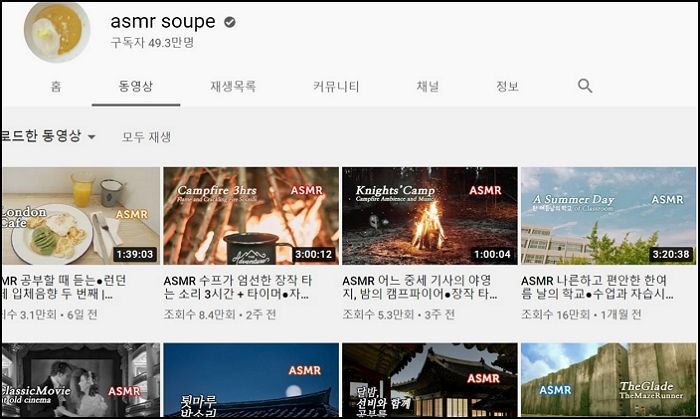Open the 툇마루 moon night thumbnail

click(251, 380)
